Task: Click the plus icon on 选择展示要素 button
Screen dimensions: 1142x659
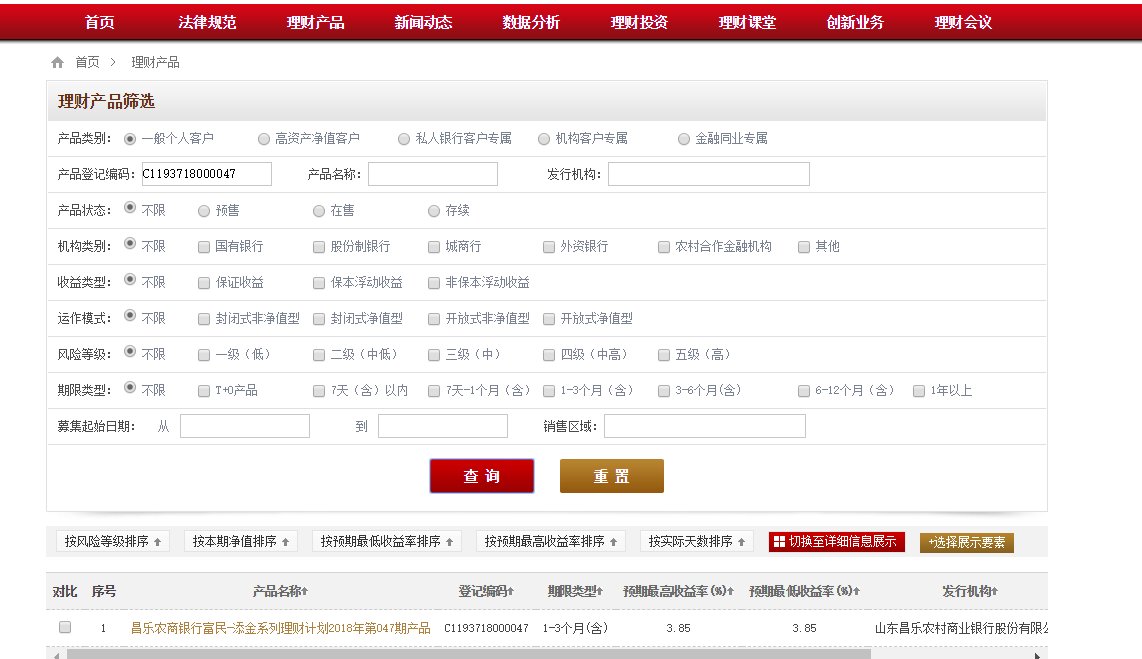Action: 930,541
